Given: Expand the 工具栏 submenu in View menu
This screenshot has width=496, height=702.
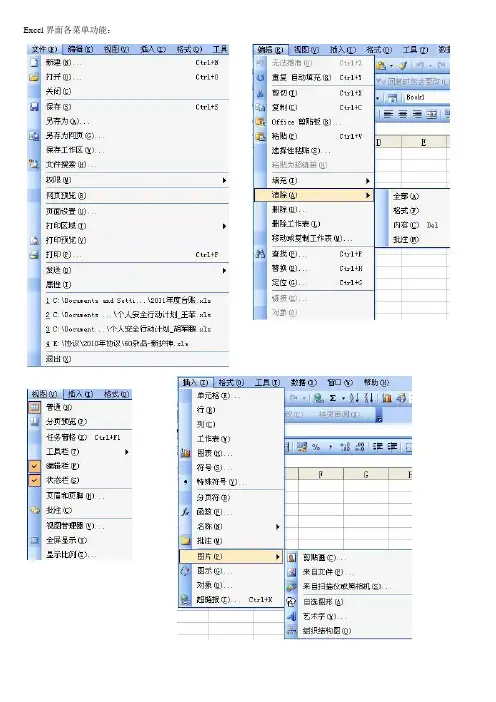Looking at the screenshot, I should click(x=127, y=452).
